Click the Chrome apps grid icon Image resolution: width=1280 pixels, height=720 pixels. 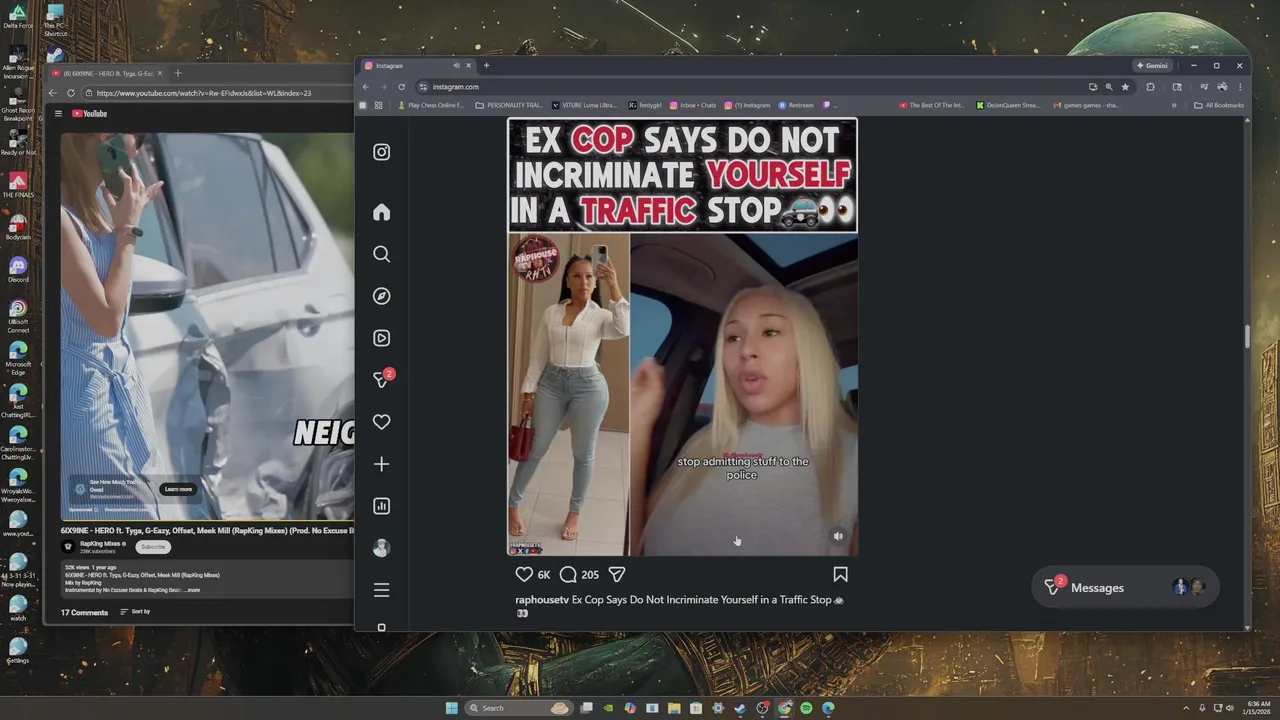pos(378,105)
